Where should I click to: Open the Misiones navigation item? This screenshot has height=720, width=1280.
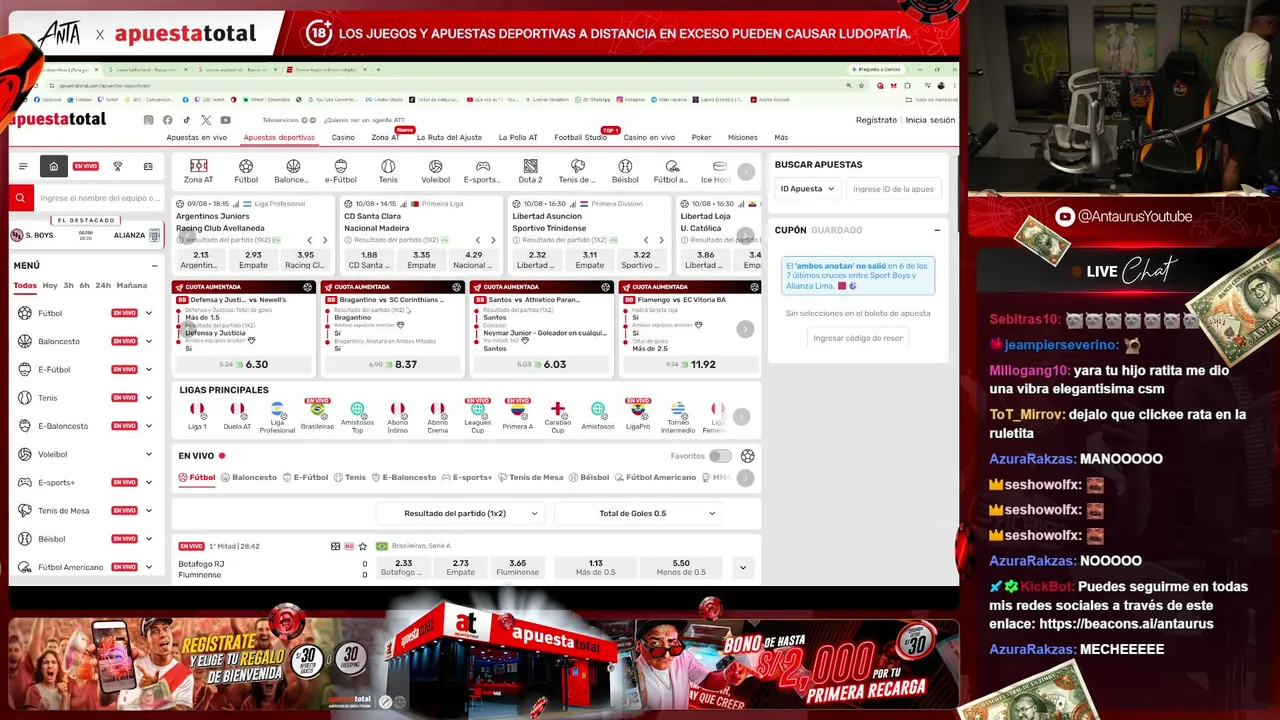(x=743, y=138)
